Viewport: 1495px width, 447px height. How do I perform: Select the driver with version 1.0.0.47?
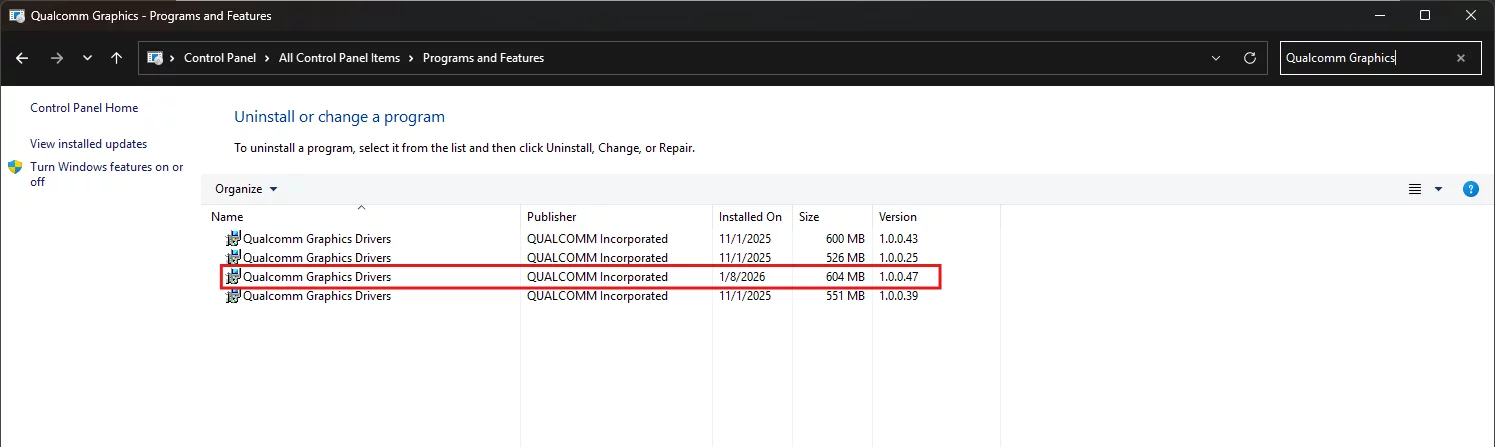click(x=317, y=277)
